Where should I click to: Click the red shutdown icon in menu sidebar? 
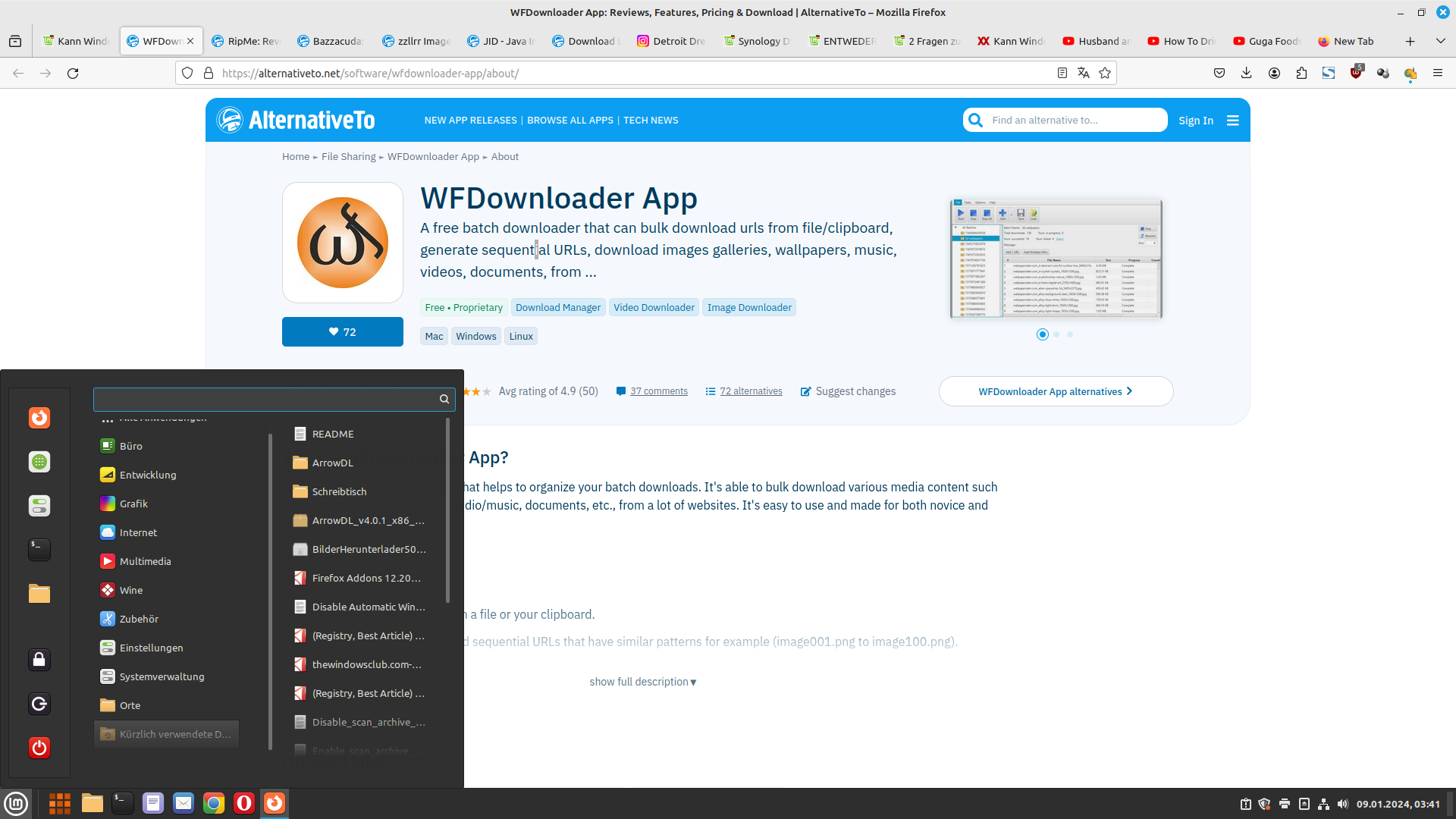[39, 748]
